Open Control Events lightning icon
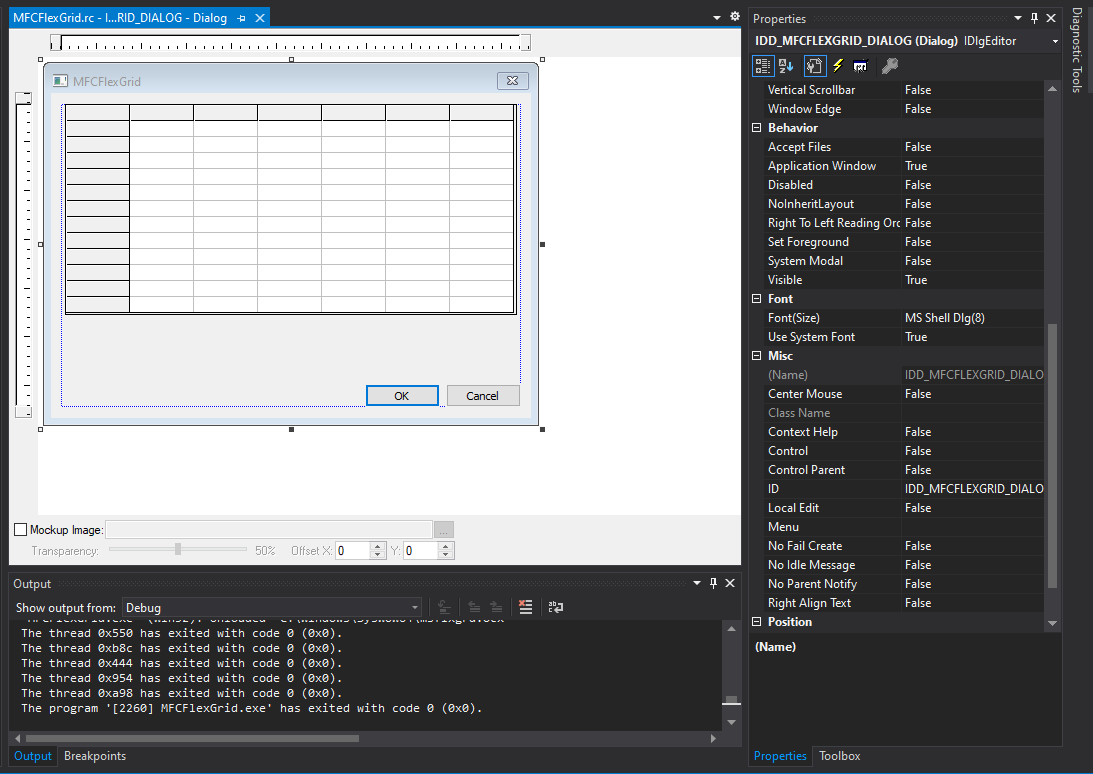 (838, 66)
